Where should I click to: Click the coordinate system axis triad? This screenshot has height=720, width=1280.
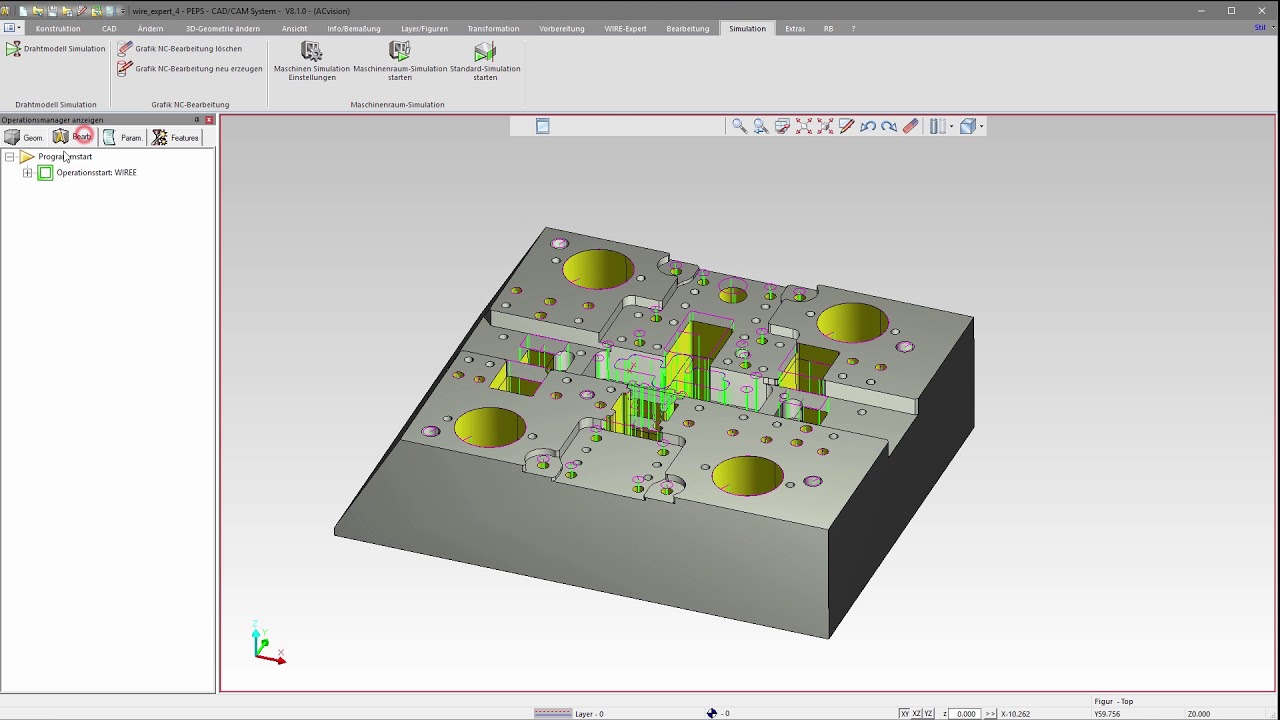click(x=267, y=643)
